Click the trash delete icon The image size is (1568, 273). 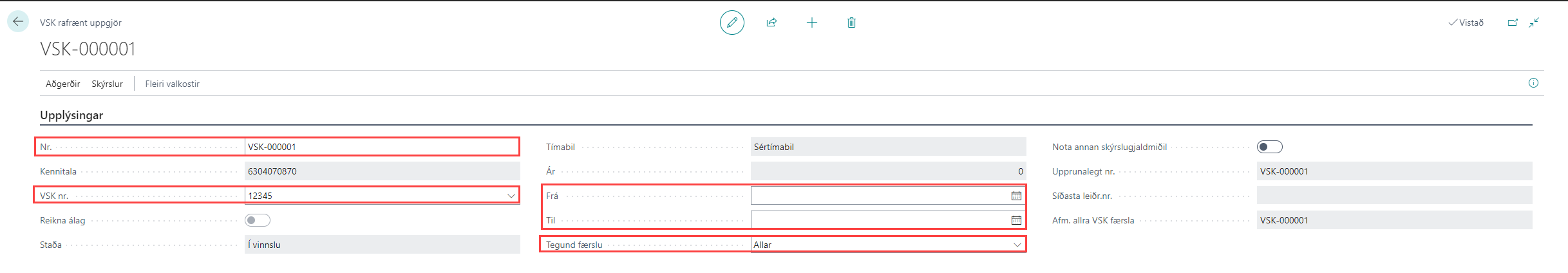click(851, 23)
